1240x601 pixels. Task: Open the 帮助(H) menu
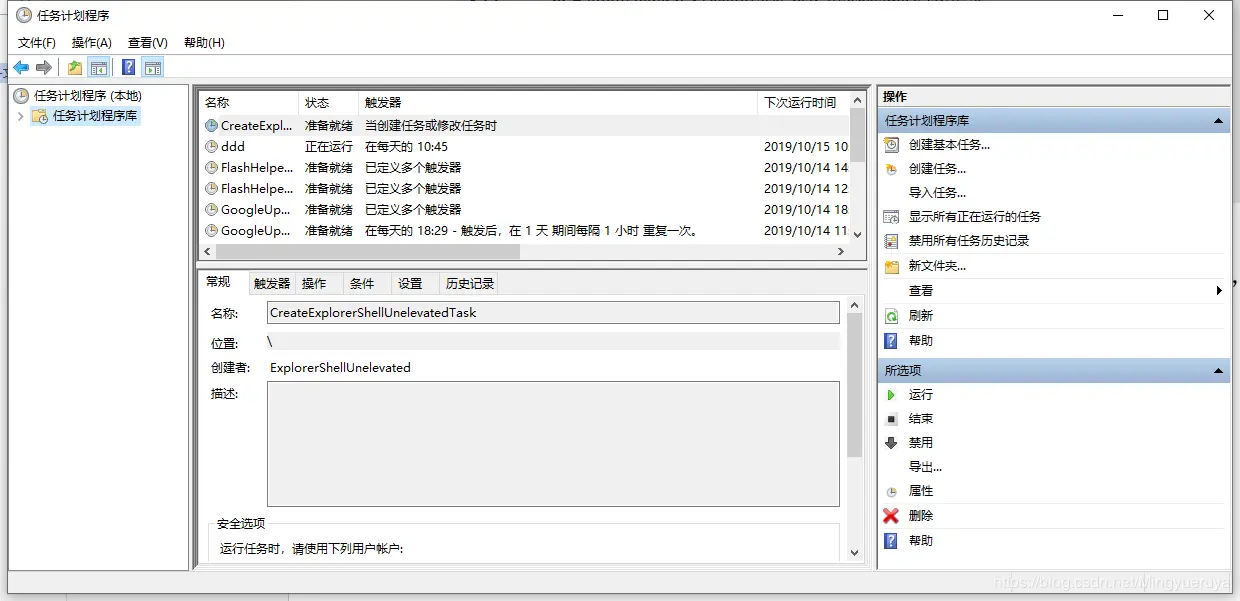(x=204, y=43)
